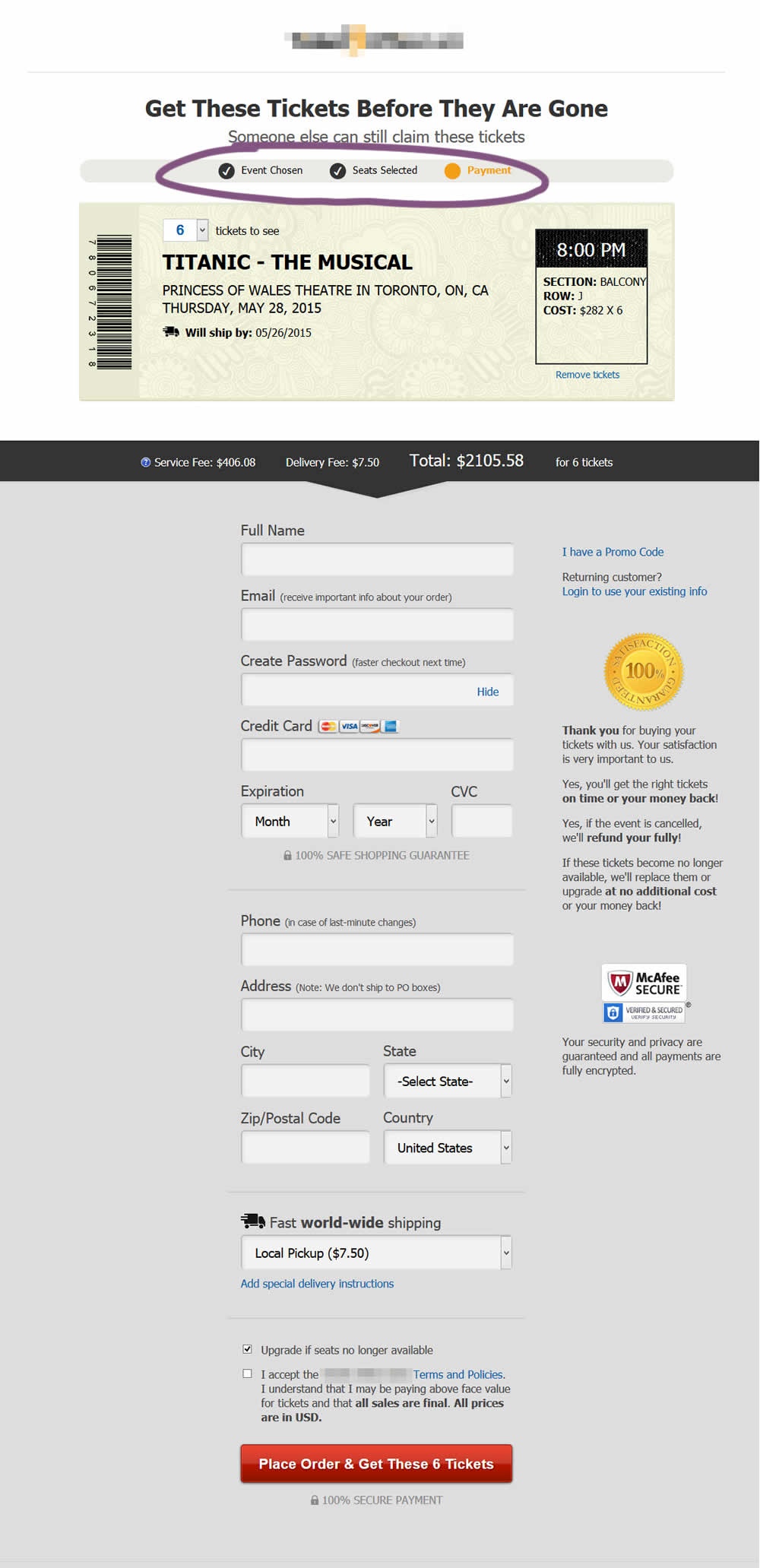
Task: Click the Service Fee help question icon
Action: (x=145, y=462)
